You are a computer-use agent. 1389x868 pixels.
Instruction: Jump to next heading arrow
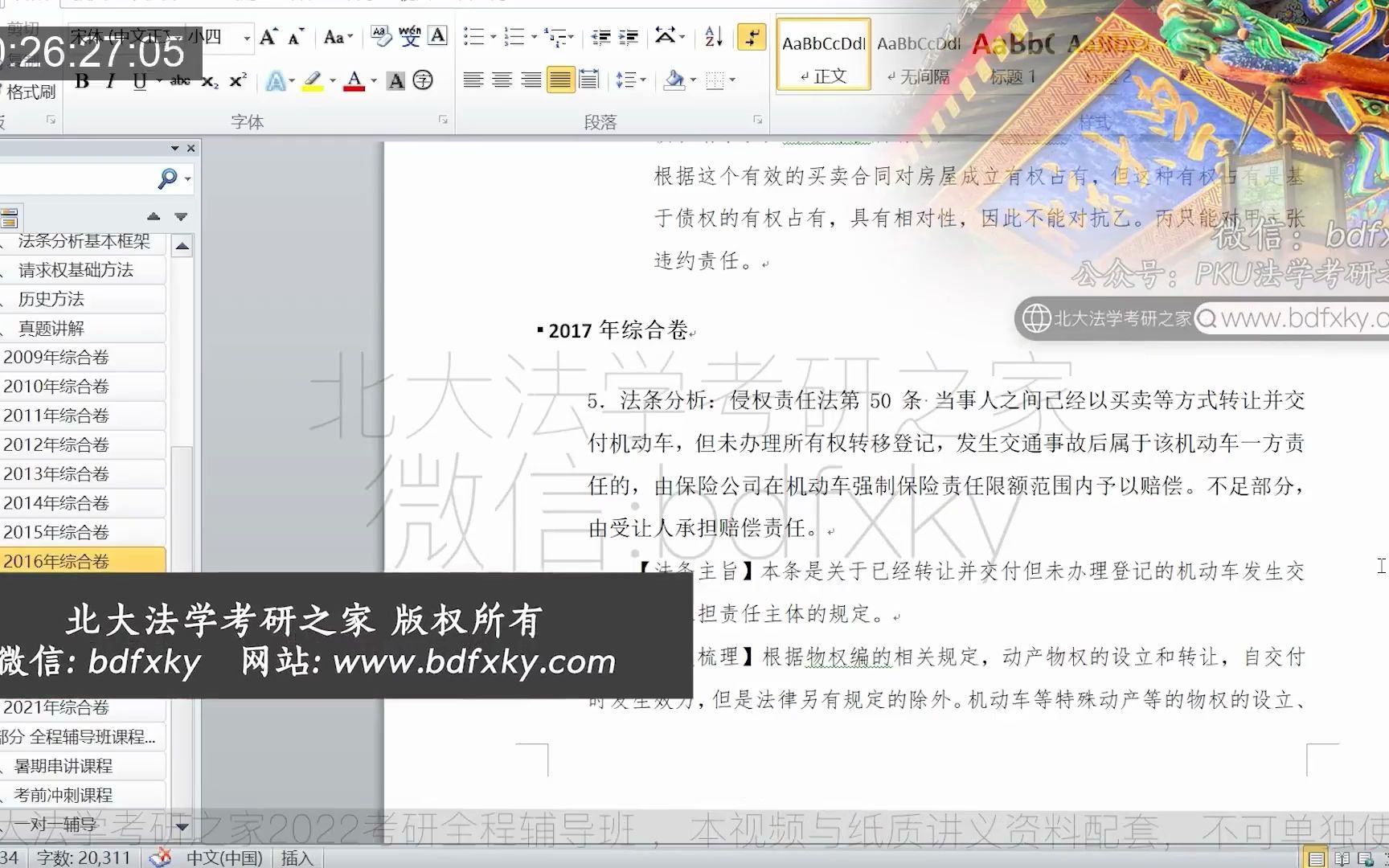coord(181,217)
